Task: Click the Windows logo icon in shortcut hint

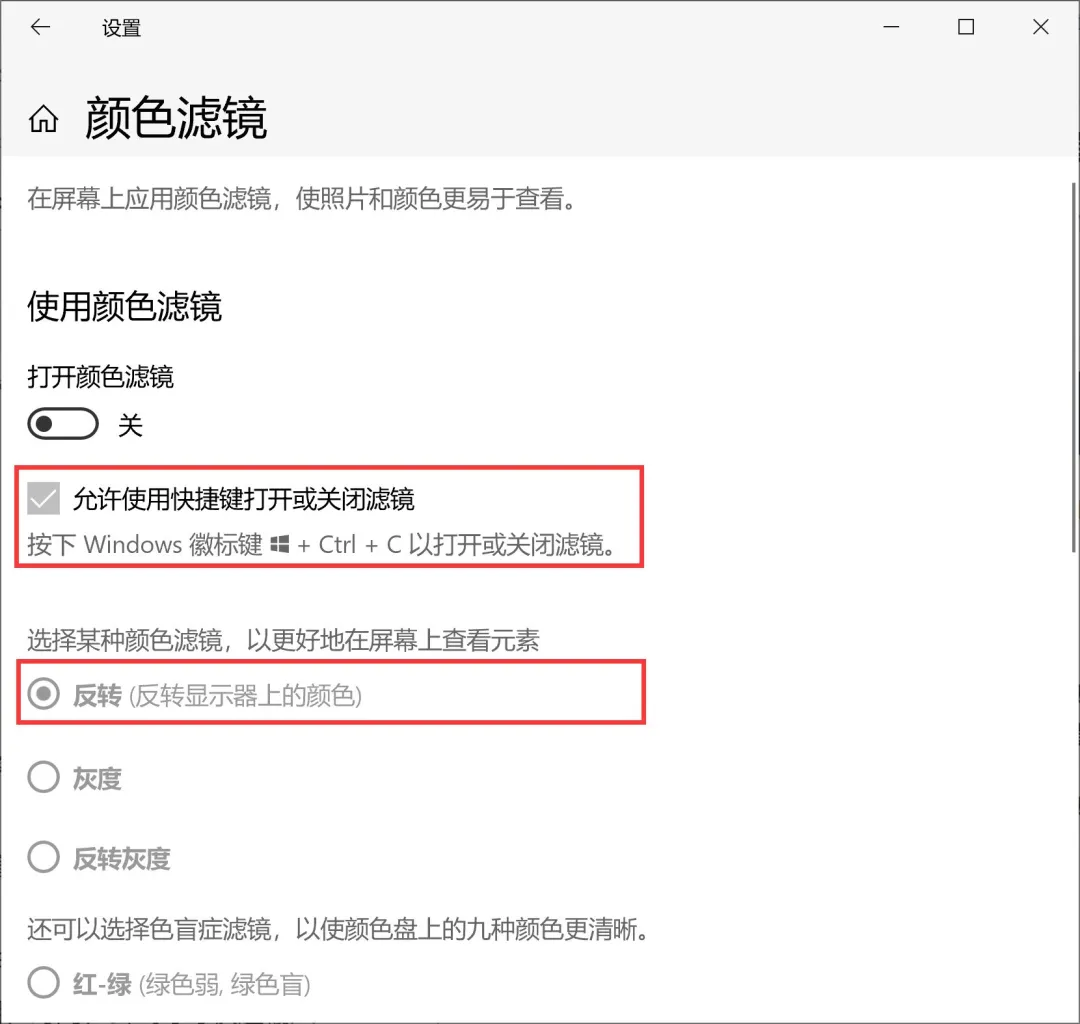Action: click(x=280, y=545)
